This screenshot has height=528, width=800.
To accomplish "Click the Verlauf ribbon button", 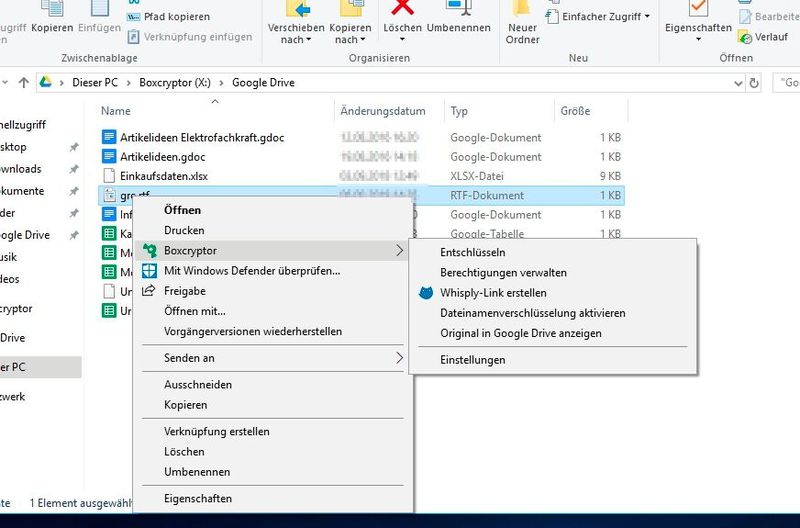I will [763, 37].
